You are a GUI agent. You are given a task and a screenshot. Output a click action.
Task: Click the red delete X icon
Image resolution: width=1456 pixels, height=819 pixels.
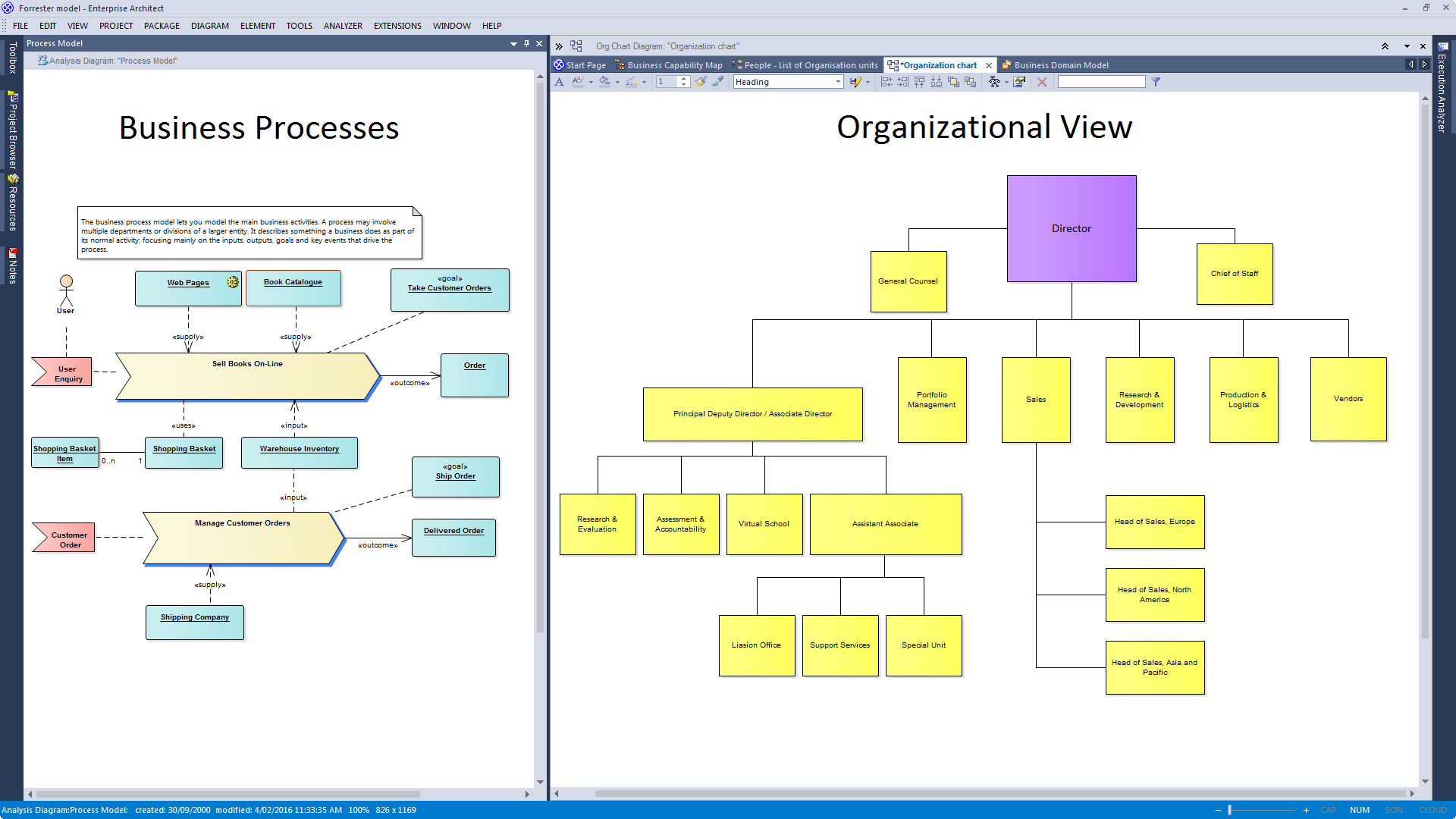pyautogui.click(x=1042, y=82)
